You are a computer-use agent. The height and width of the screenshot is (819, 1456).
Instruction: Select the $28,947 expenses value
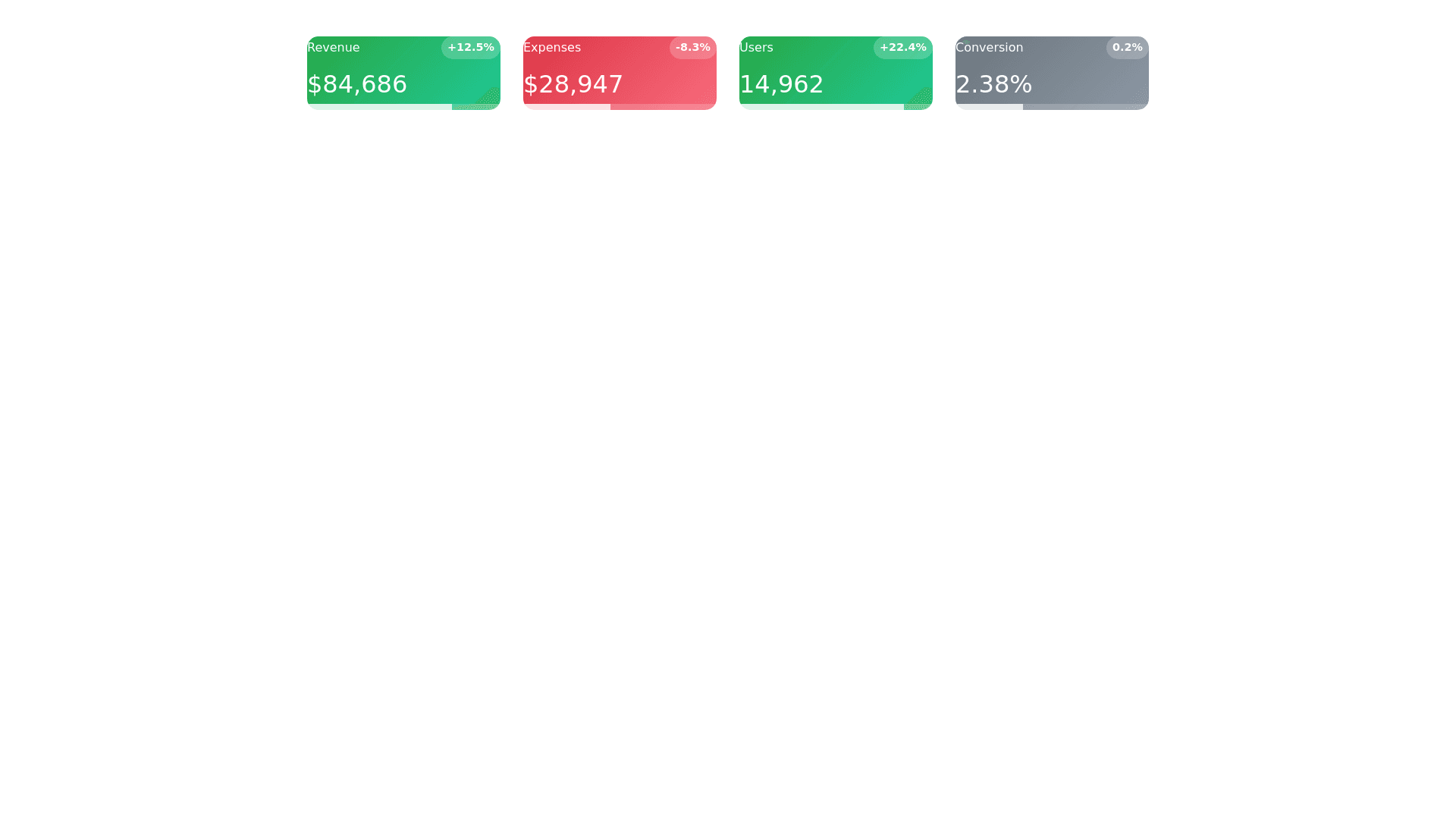(x=573, y=84)
